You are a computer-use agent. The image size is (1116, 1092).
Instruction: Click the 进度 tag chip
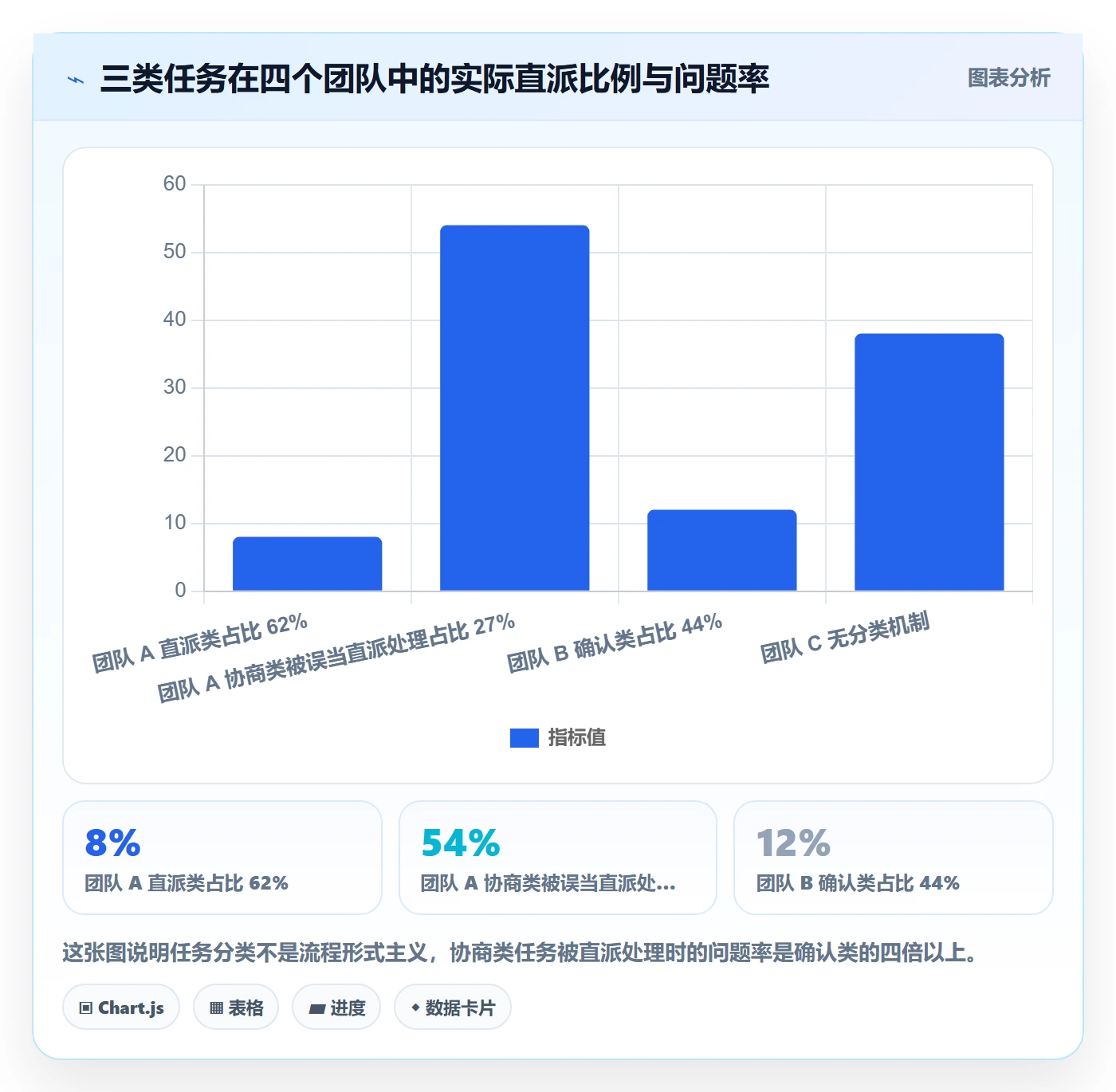(x=336, y=1008)
